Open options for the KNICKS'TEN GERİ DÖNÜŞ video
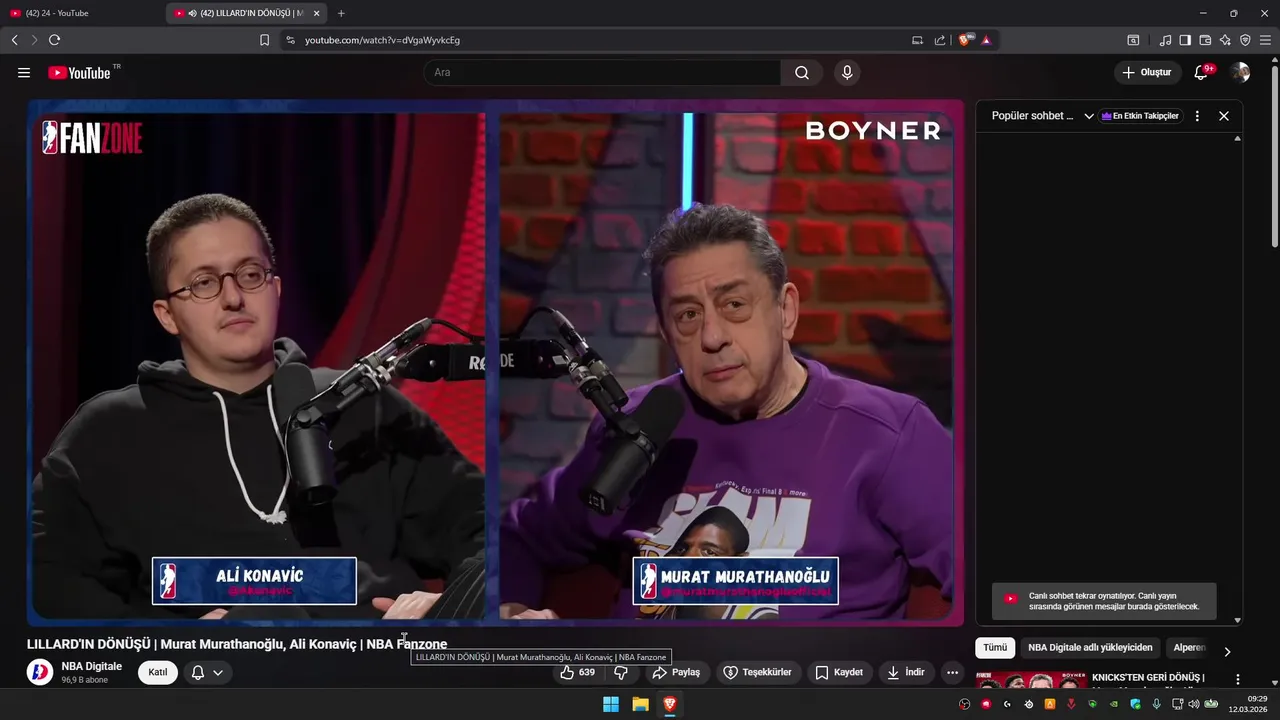The width and height of the screenshot is (1280, 720). 1237,680
